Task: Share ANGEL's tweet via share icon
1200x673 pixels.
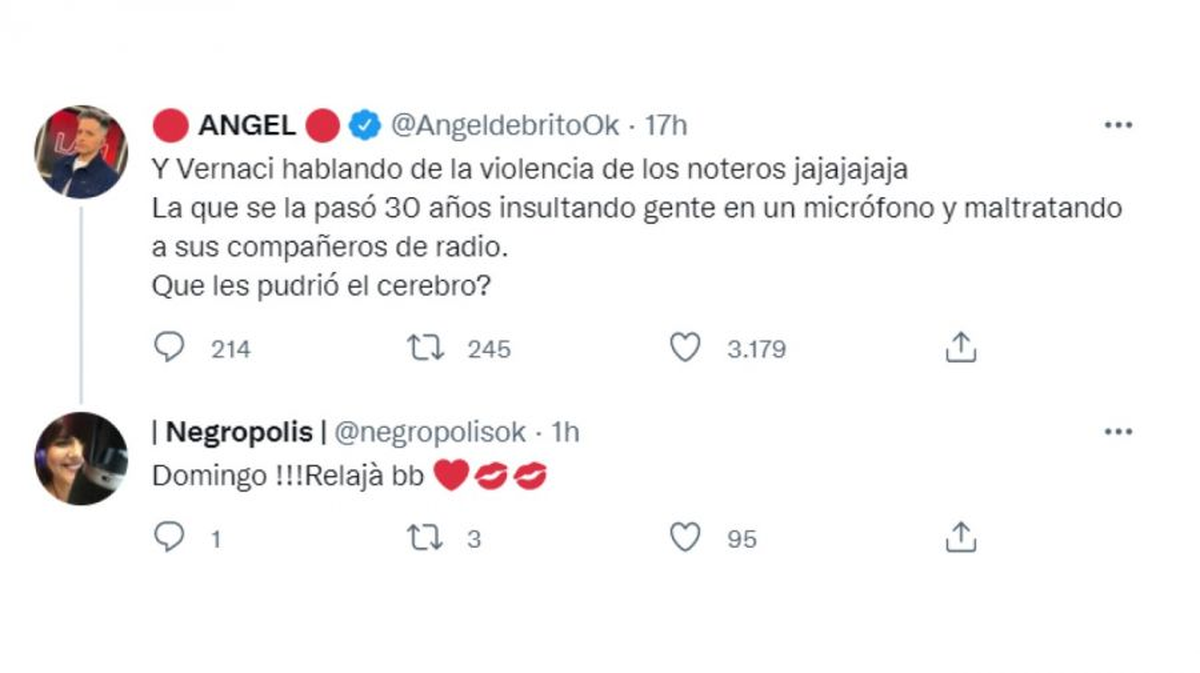Action: [x=960, y=348]
